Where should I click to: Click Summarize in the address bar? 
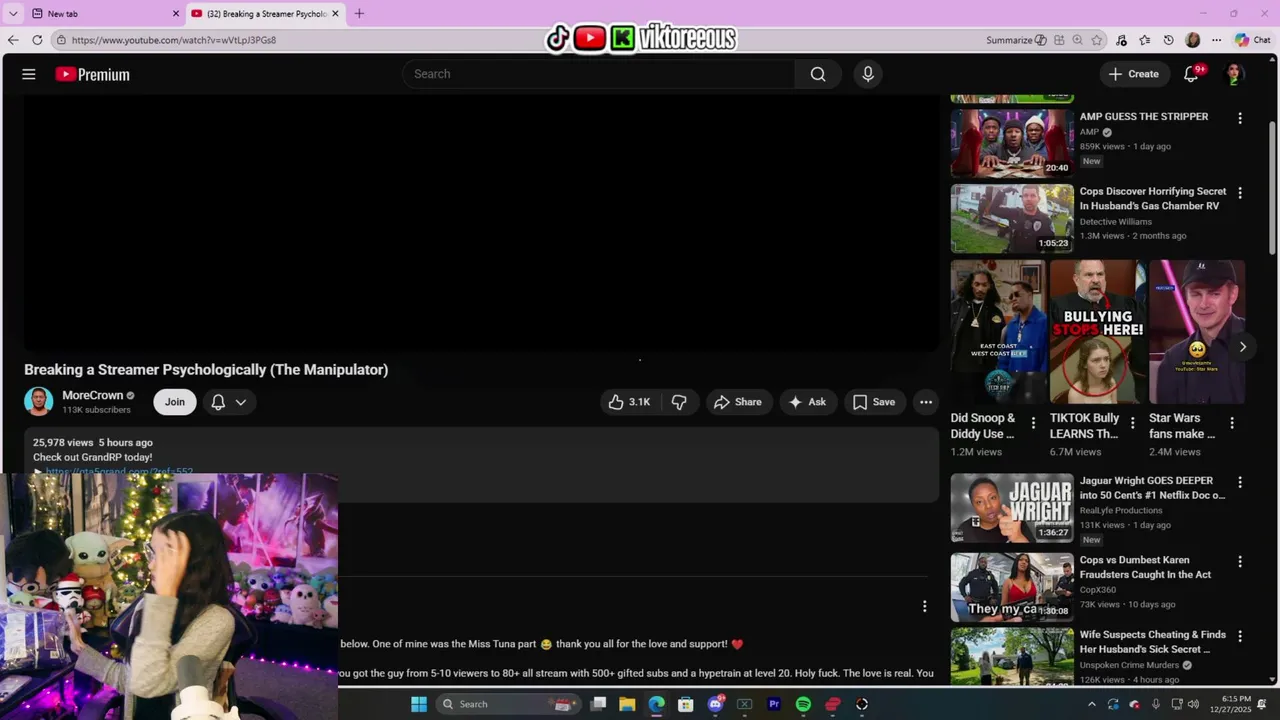[1016, 40]
